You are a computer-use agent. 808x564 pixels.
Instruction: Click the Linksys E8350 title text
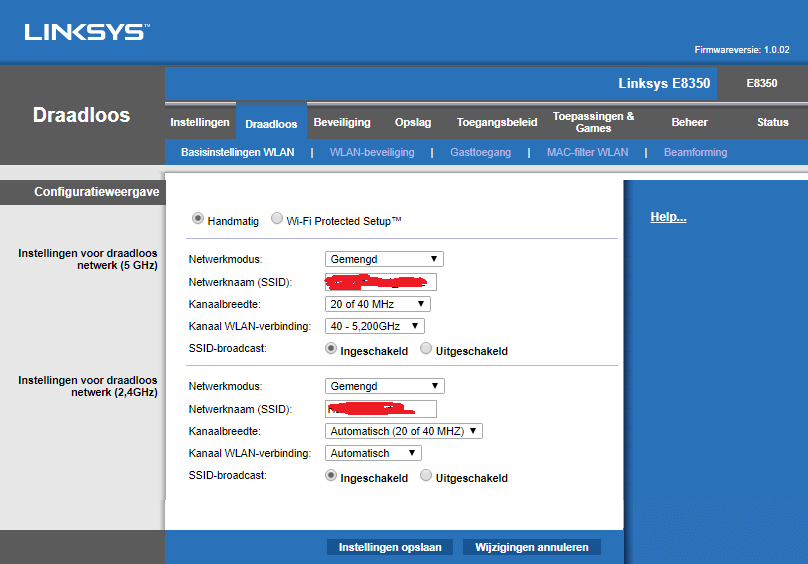coord(664,84)
